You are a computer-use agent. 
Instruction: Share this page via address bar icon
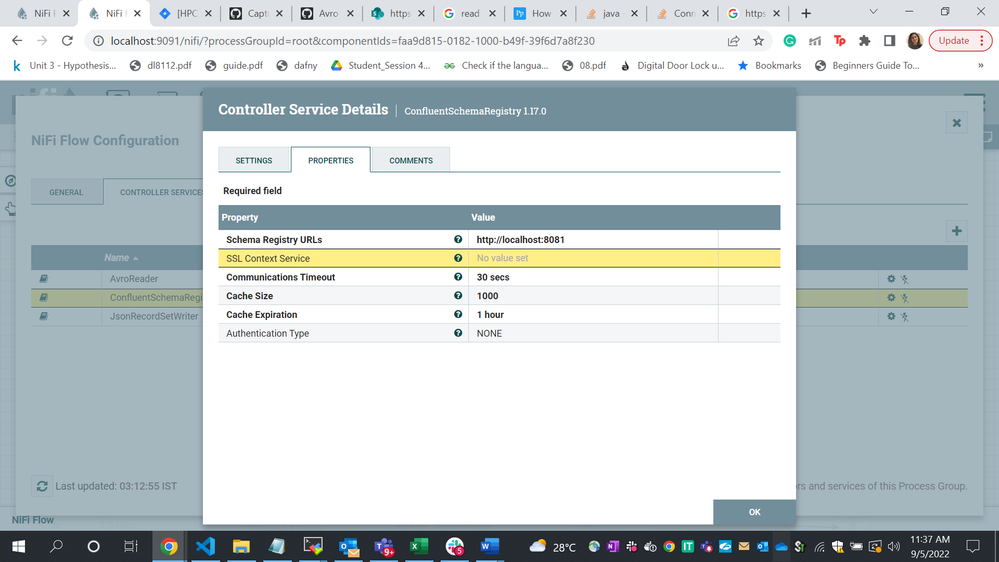[x=733, y=41]
